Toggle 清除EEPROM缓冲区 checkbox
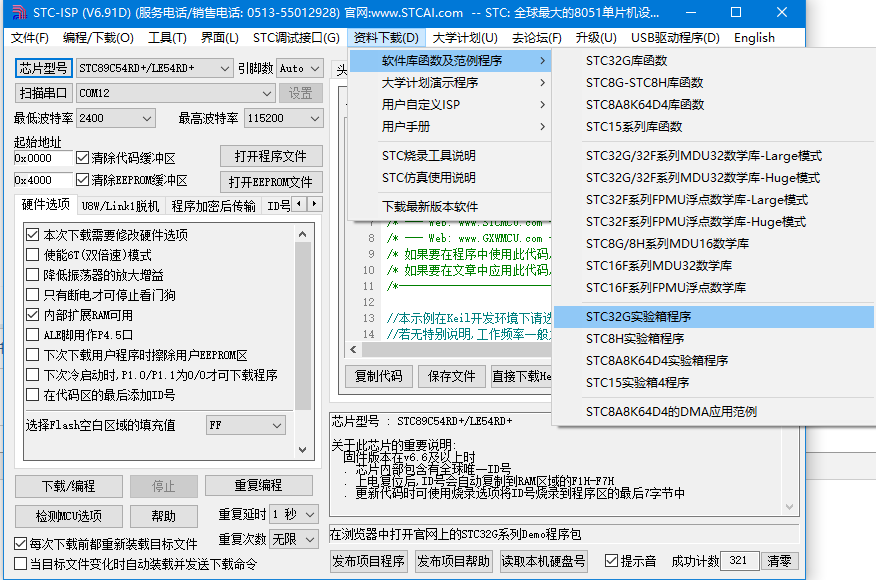 pos(82,180)
